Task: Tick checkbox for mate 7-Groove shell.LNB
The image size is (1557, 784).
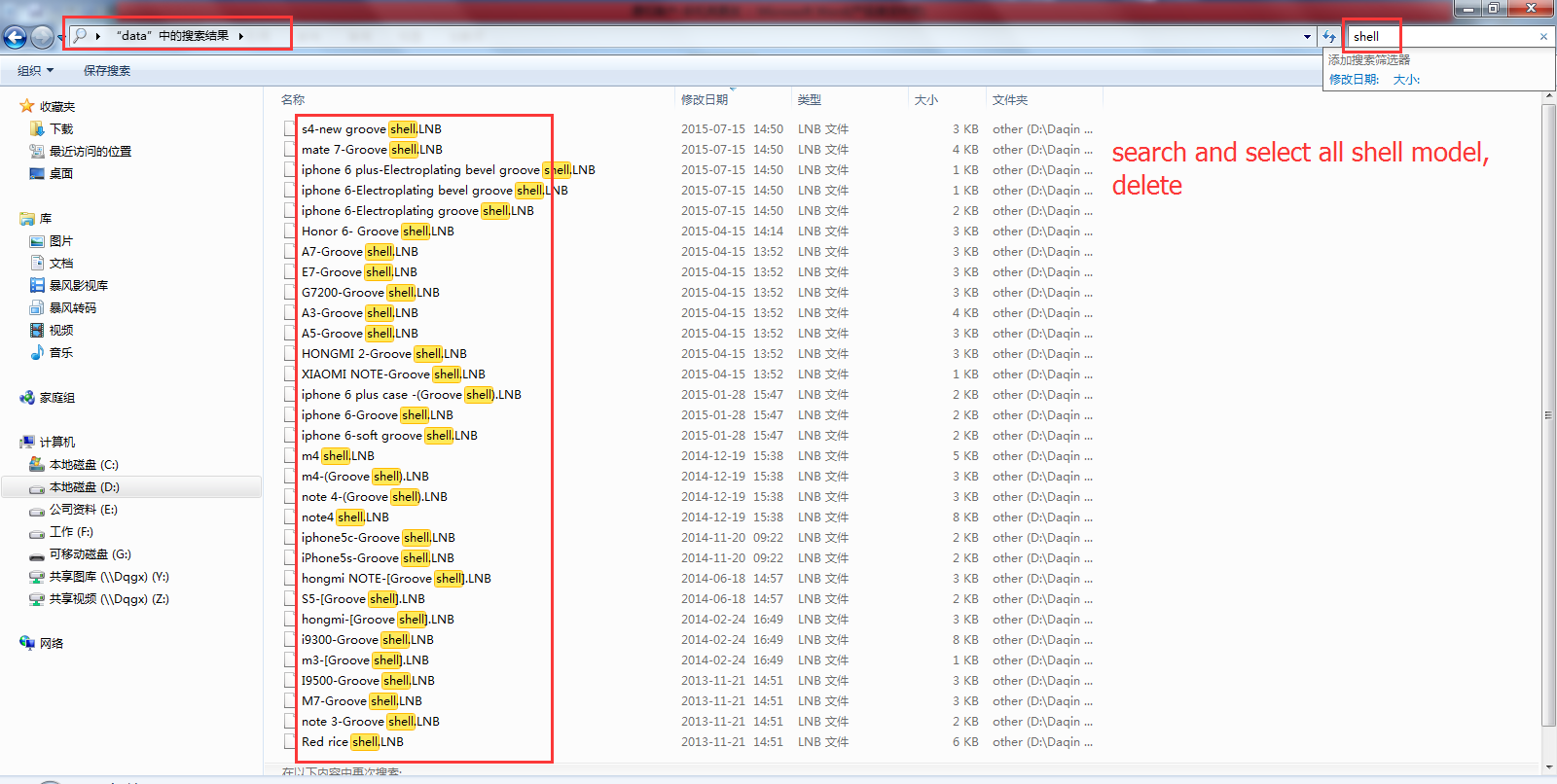Action: [290, 149]
